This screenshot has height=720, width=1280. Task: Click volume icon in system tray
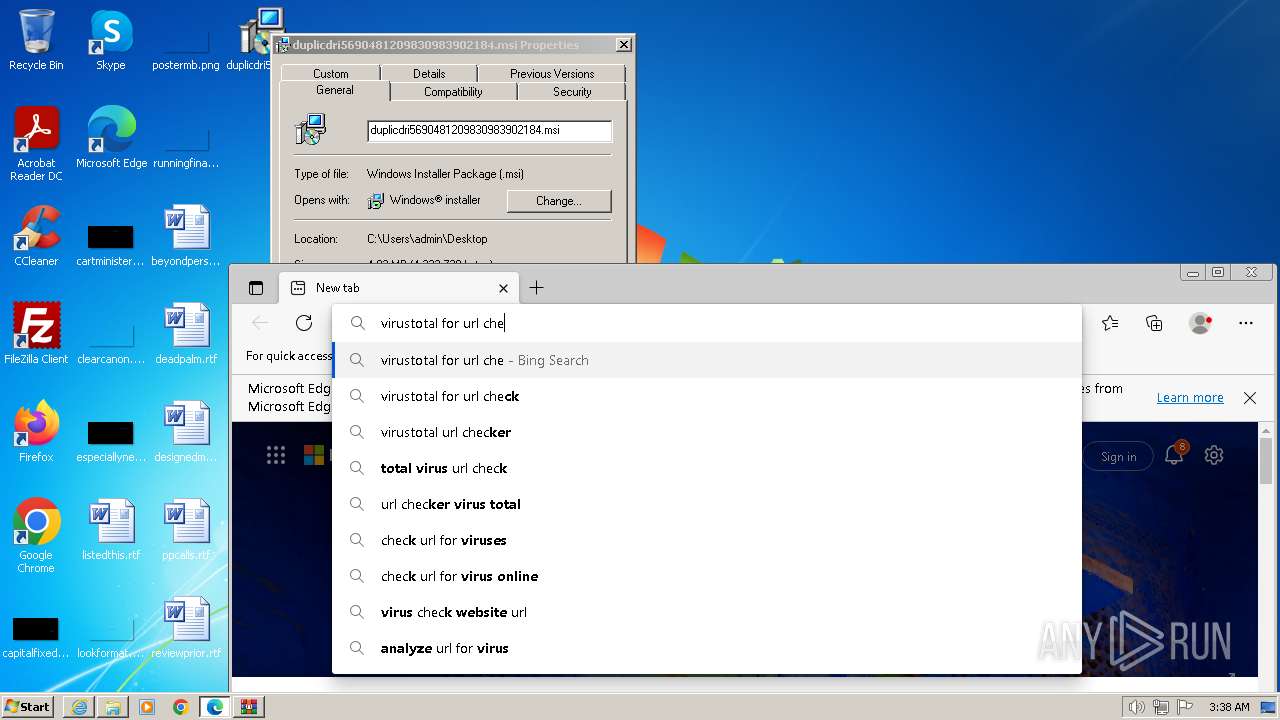(1136, 707)
